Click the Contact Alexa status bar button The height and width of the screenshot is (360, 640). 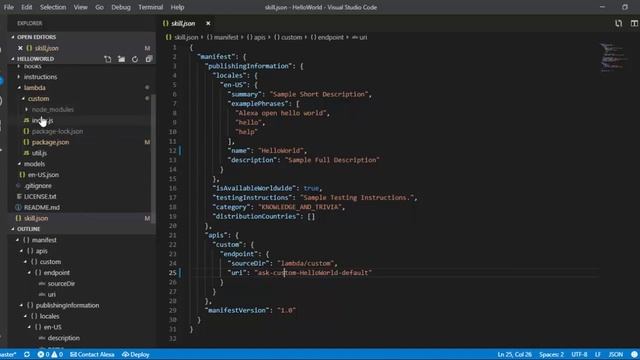click(x=92, y=354)
